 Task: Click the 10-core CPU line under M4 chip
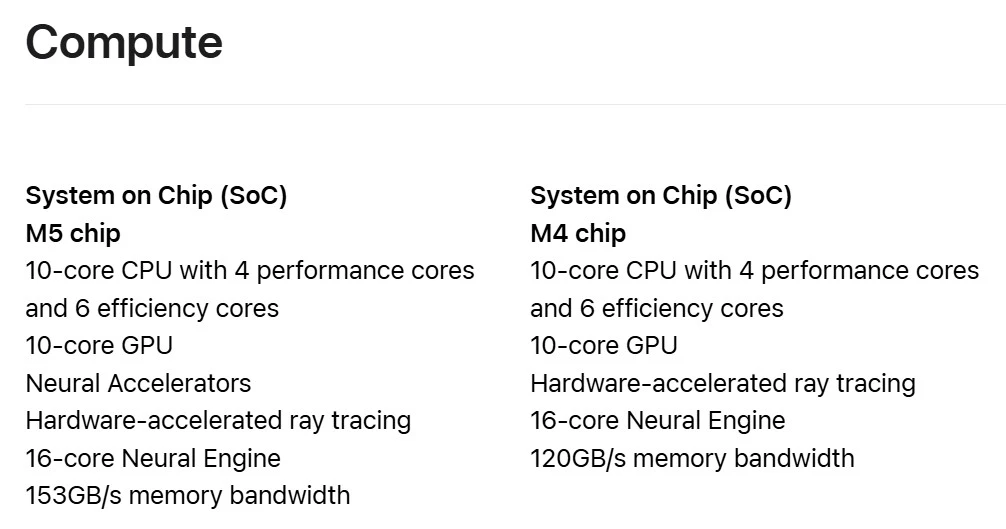pos(754,271)
